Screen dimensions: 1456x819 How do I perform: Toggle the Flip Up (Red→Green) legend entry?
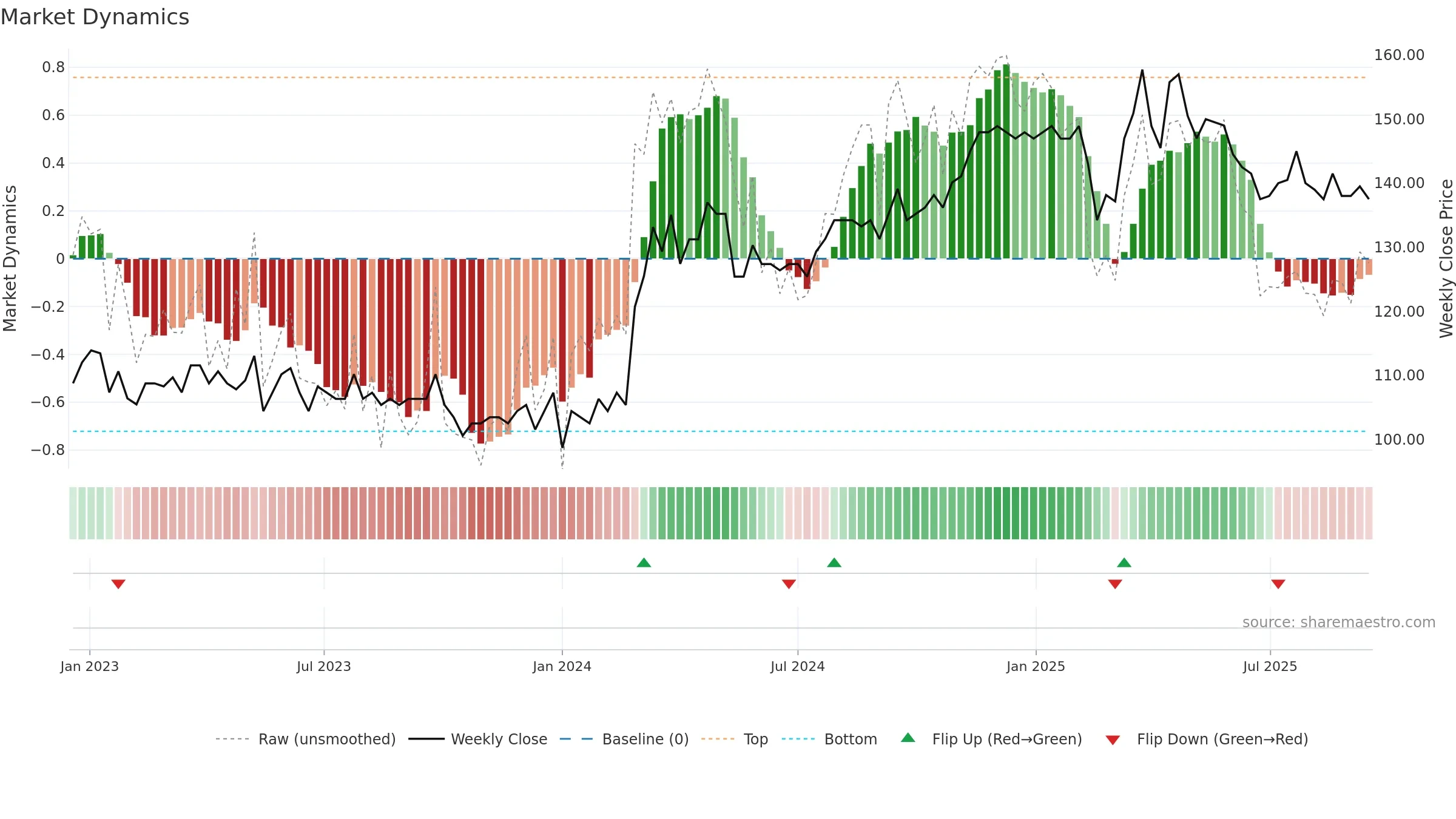point(991,739)
